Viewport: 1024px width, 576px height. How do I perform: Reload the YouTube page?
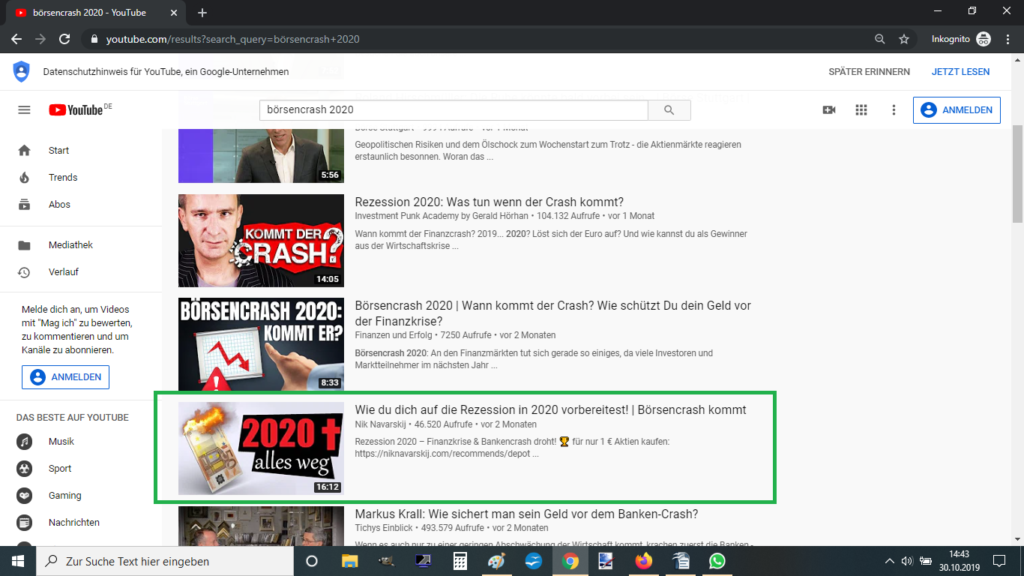coord(64,39)
